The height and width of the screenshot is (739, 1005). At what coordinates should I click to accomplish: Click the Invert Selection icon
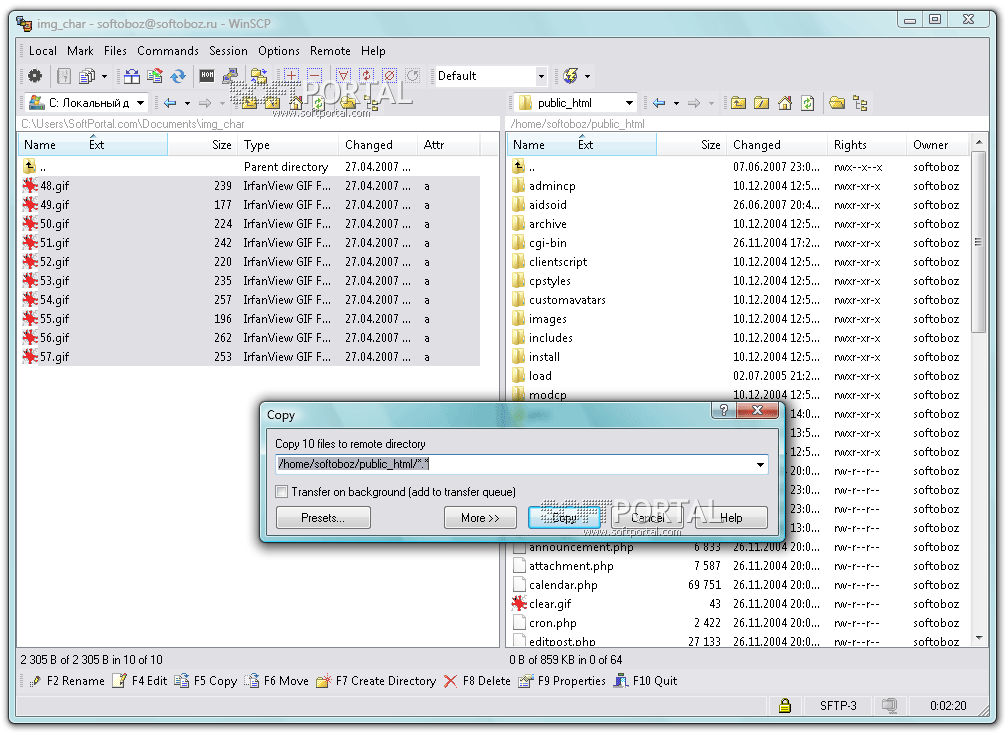coord(367,76)
